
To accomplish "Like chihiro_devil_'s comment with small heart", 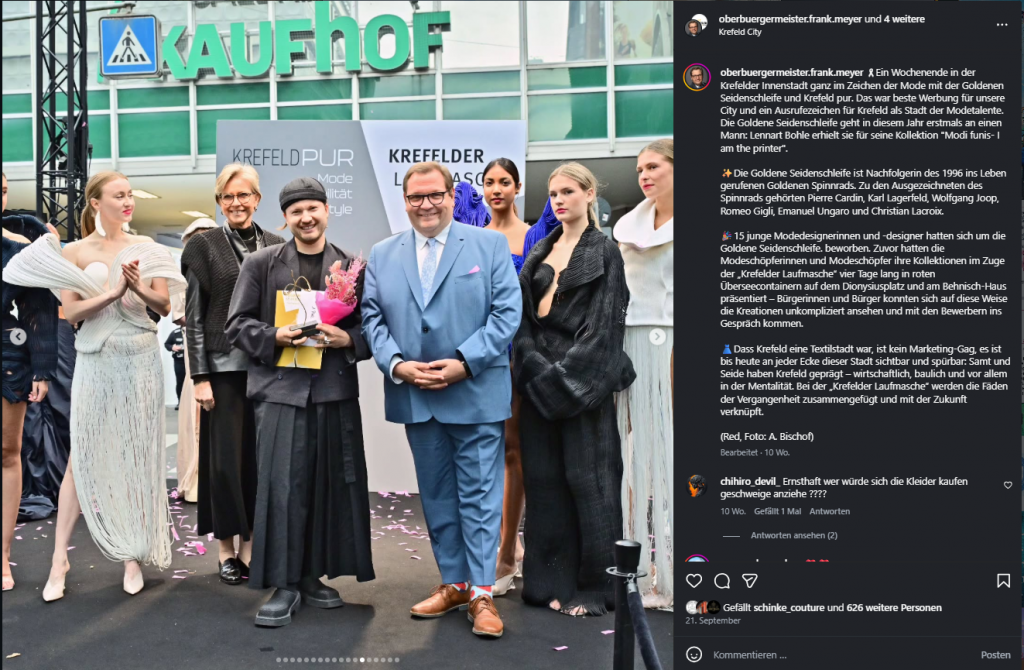I will tap(1008, 485).
